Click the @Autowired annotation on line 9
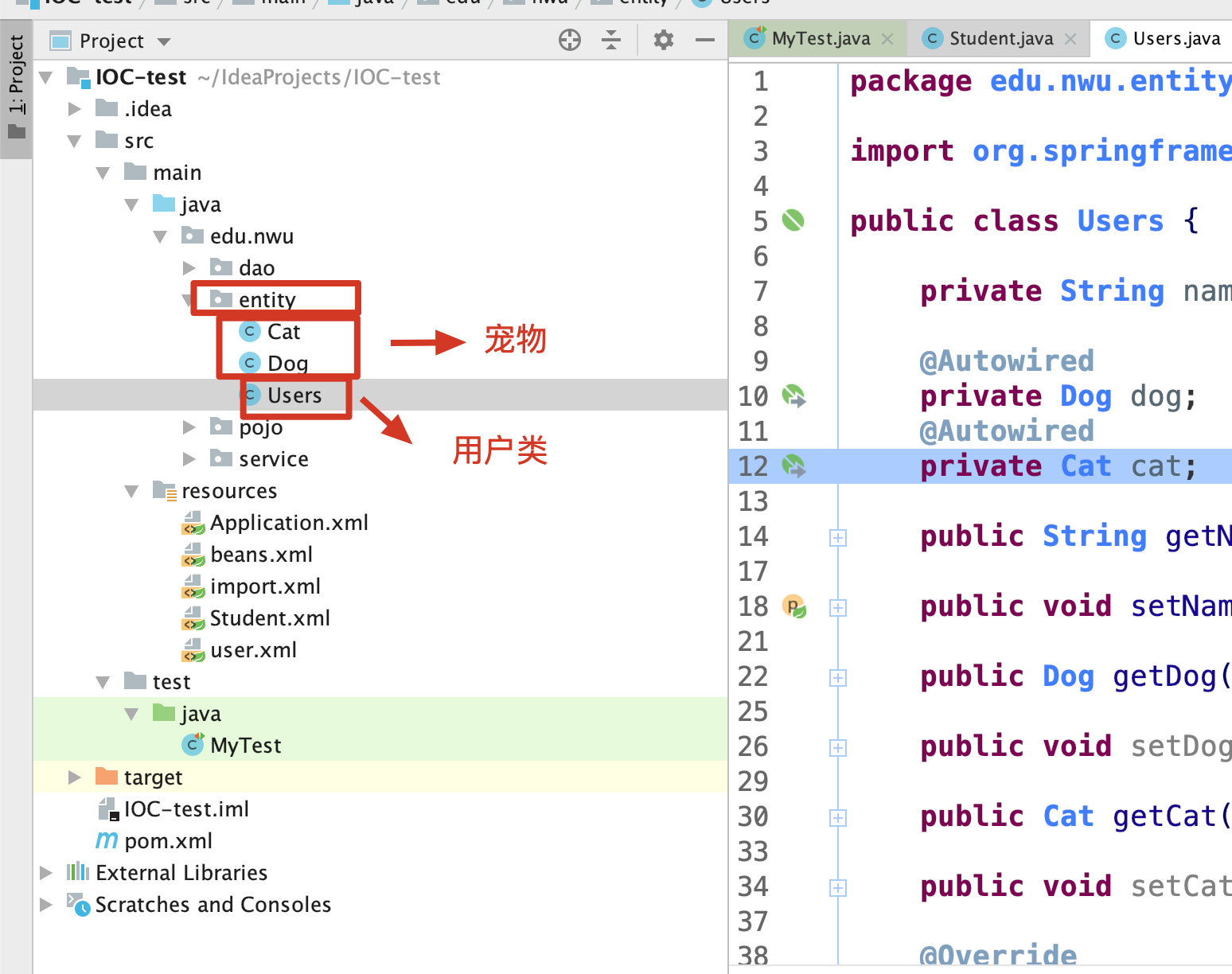The width and height of the screenshot is (1232, 974). pos(1007,360)
